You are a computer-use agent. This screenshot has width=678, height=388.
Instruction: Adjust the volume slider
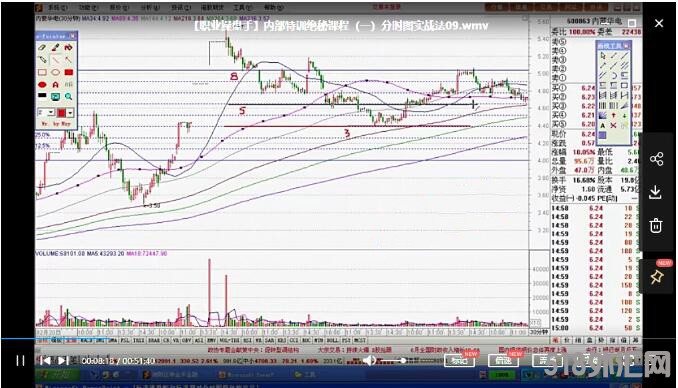coord(393,360)
